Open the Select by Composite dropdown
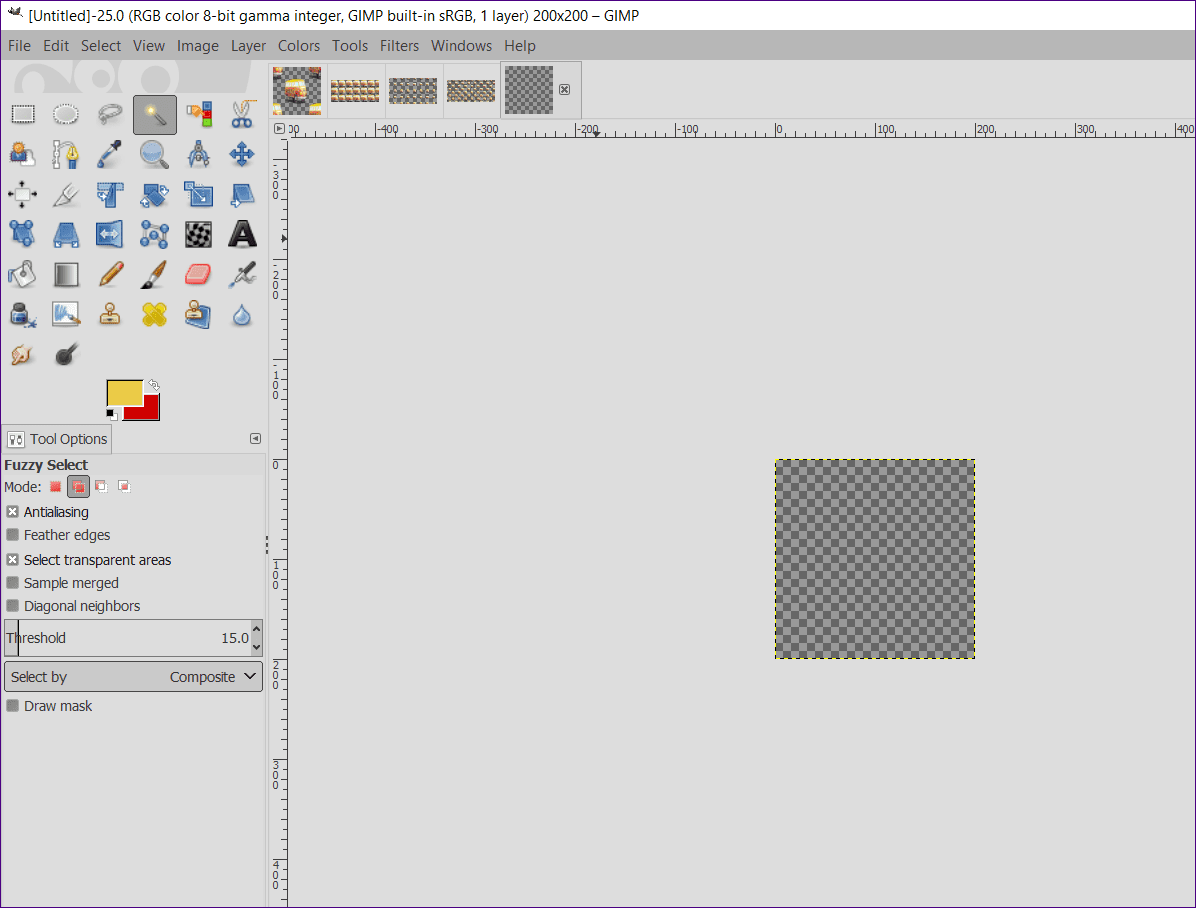The image size is (1196, 908). 133,677
